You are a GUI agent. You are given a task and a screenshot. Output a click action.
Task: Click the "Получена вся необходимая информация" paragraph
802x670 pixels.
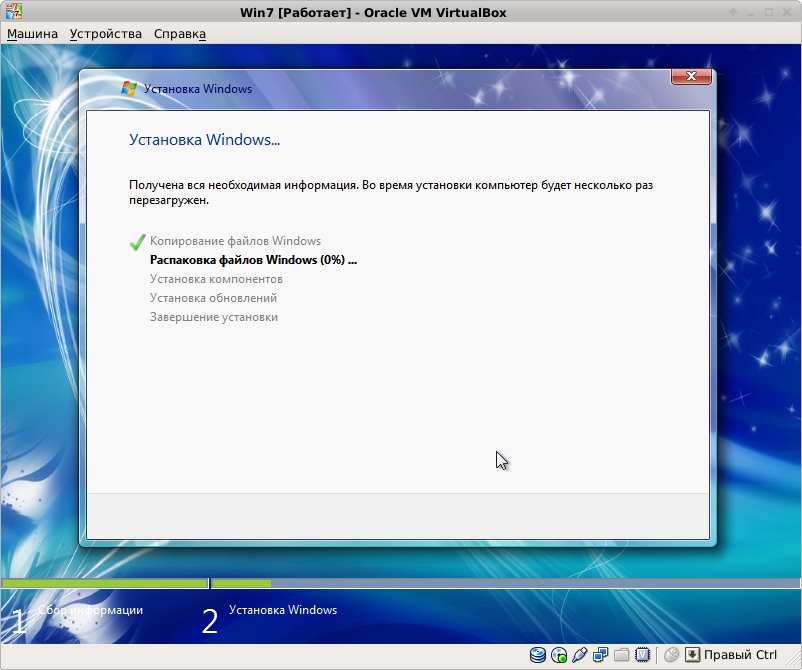pos(391,192)
